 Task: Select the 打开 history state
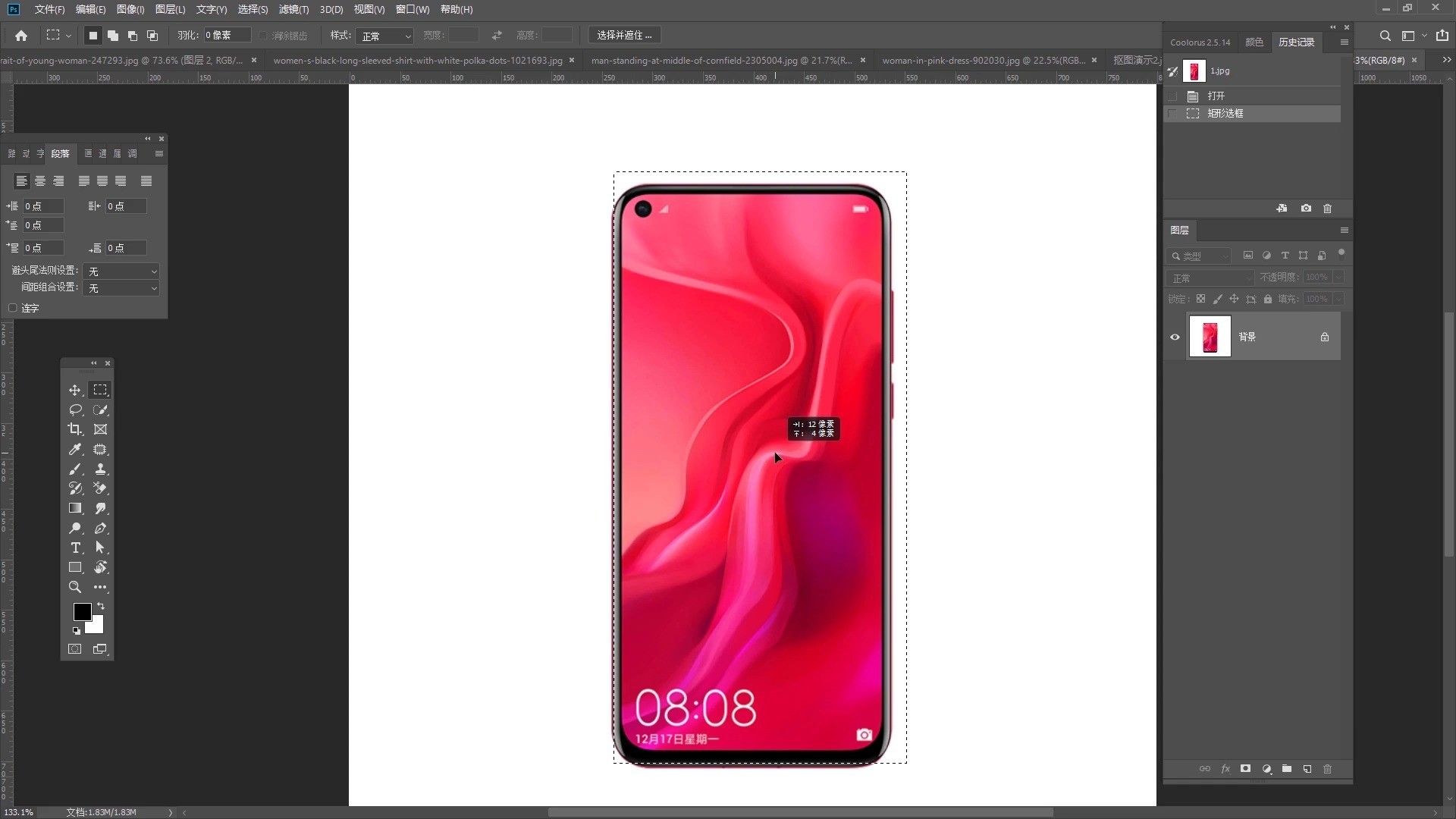(1216, 96)
